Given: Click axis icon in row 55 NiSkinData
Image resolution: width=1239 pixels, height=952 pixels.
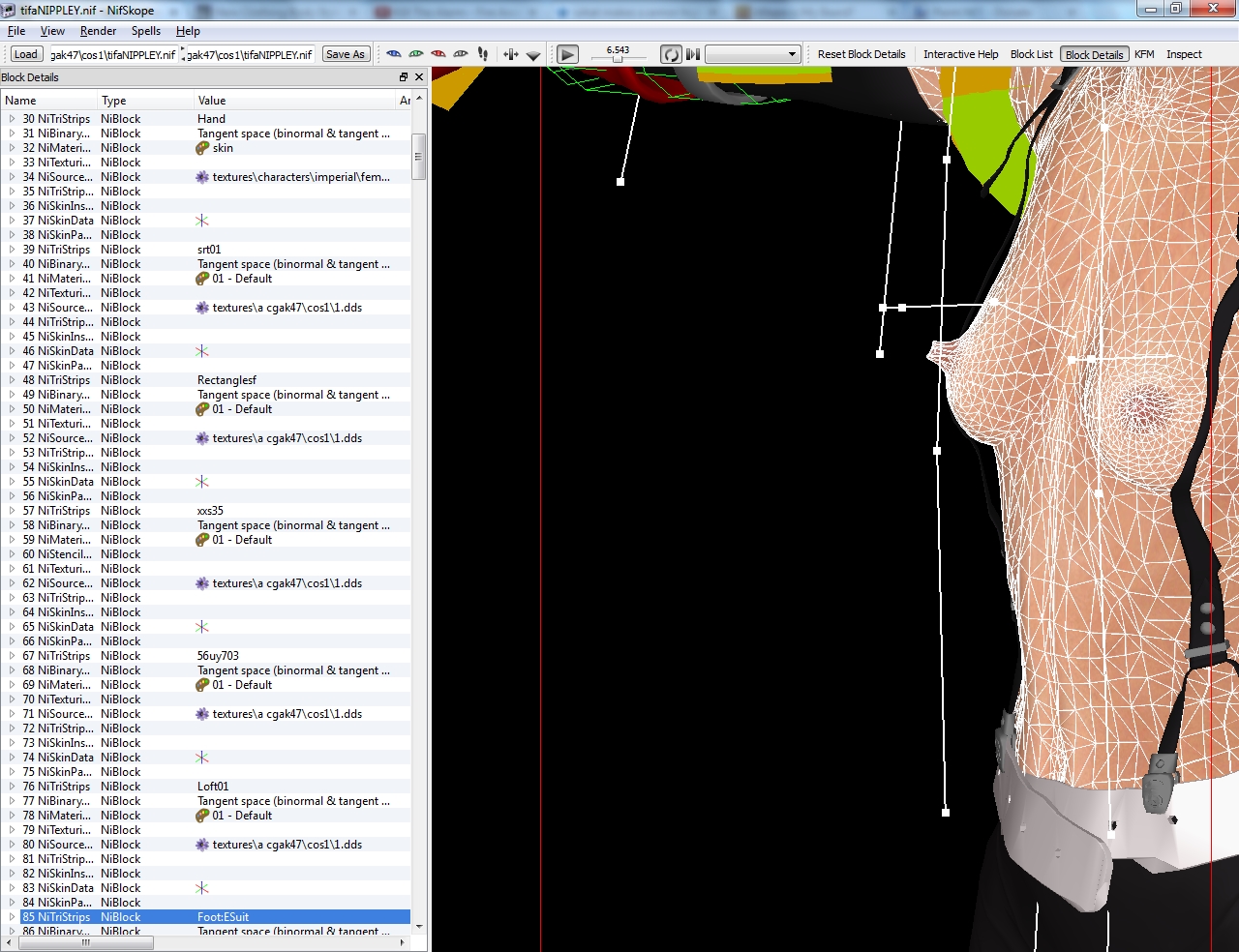Looking at the screenshot, I should point(202,482).
